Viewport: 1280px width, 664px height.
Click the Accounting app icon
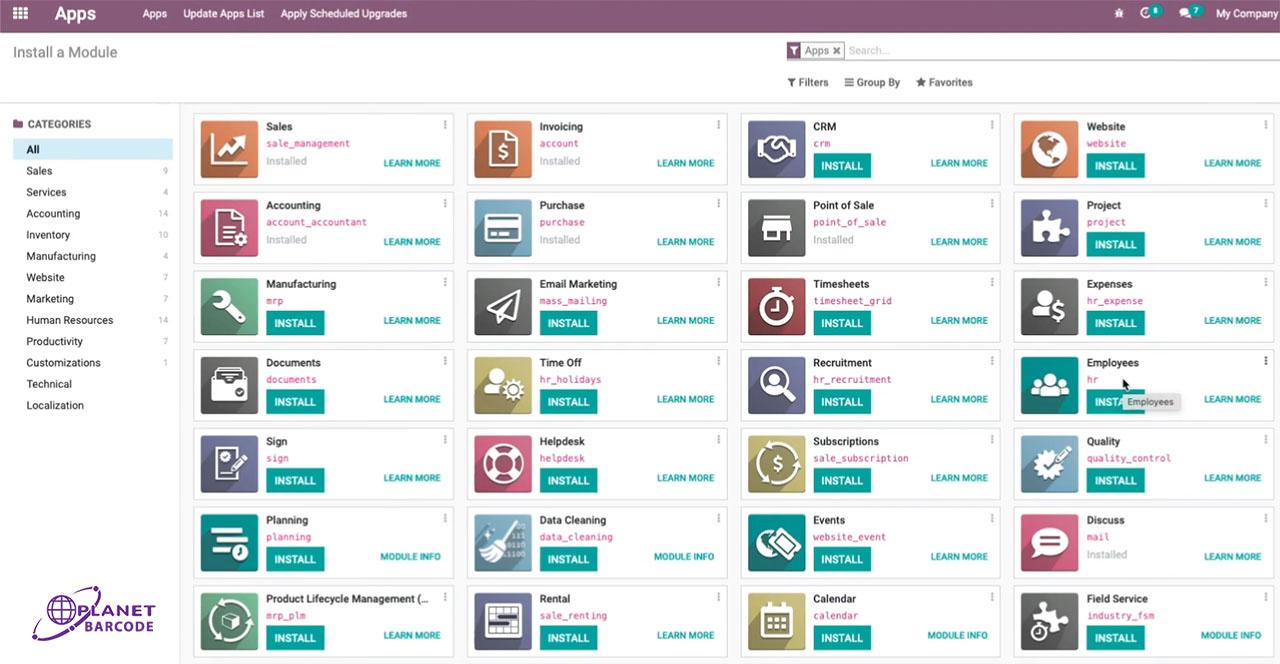(229, 228)
